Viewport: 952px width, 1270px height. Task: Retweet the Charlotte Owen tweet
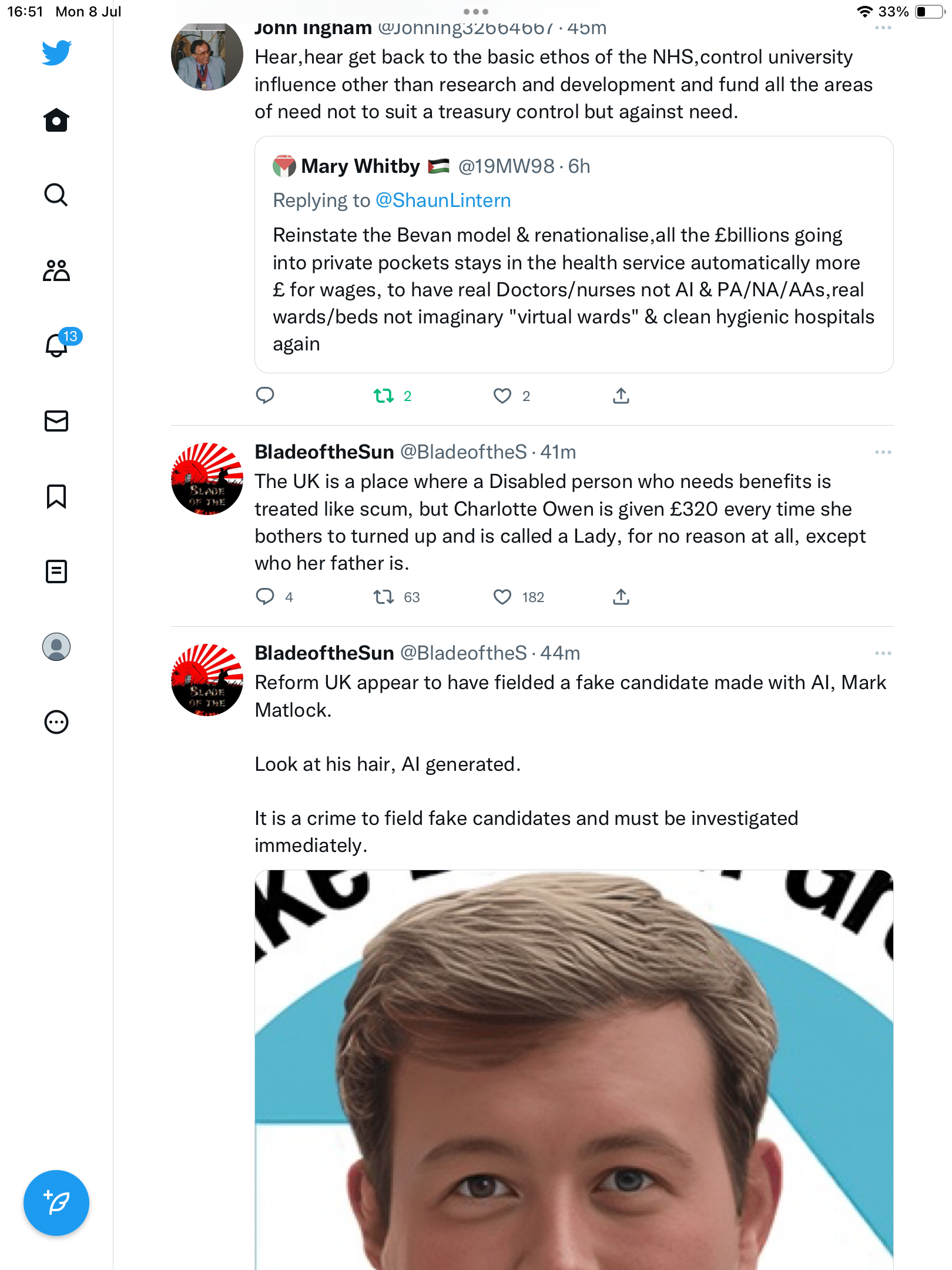click(x=384, y=597)
